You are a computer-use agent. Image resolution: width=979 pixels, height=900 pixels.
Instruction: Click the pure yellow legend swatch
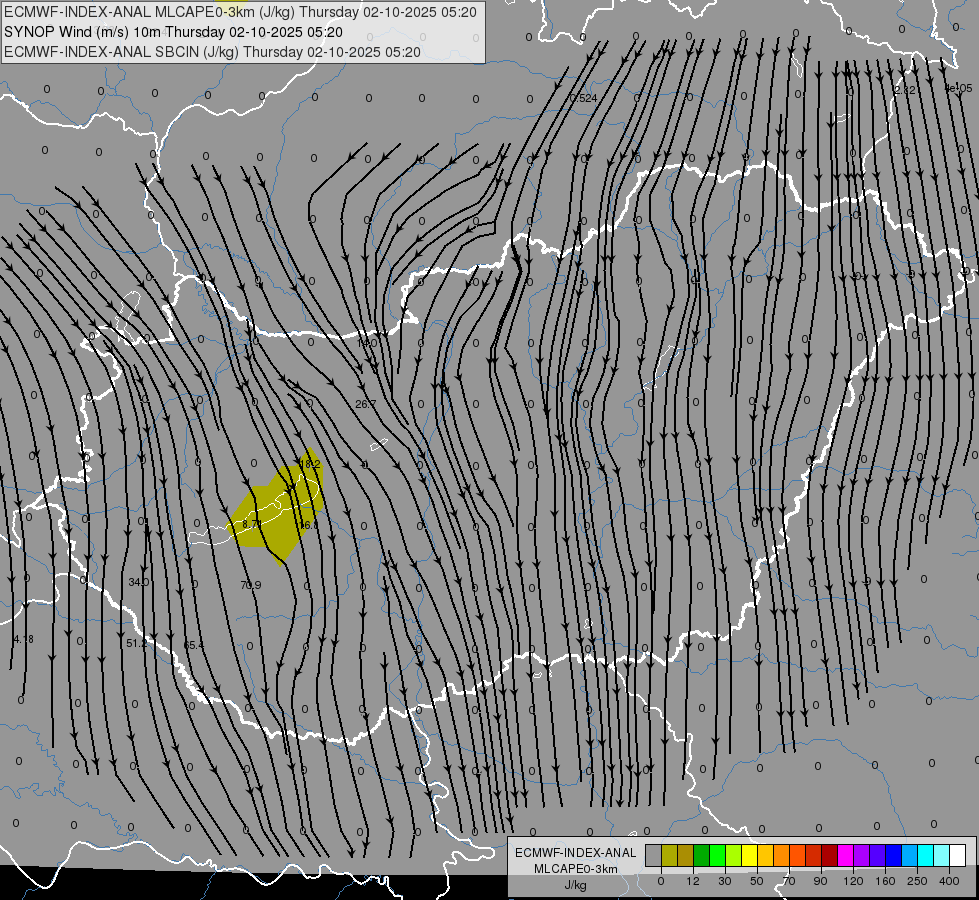pyautogui.click(x=750, y=856)
